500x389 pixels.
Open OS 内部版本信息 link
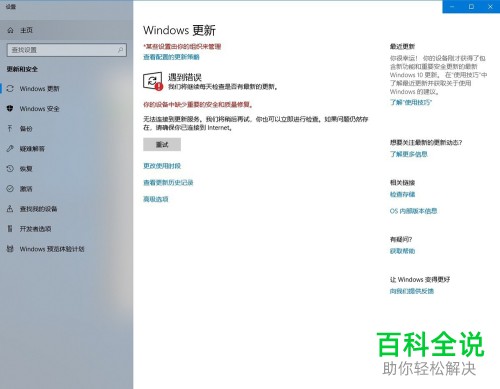point(413,211)
